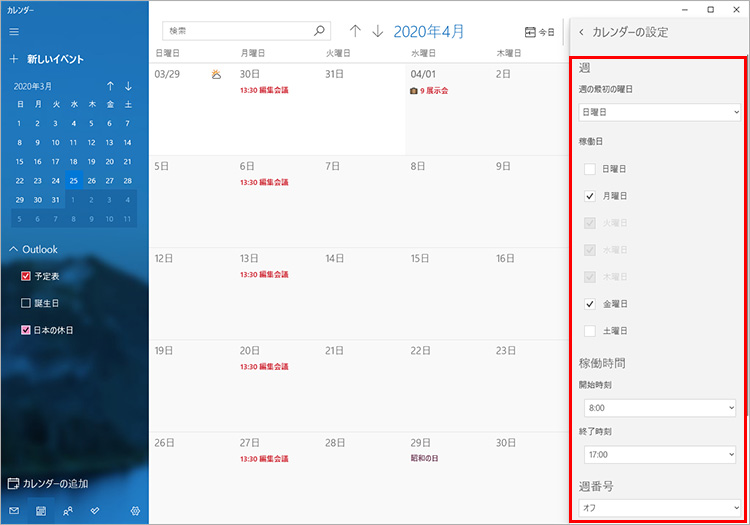Open 13:30 編集会議 event on 27日

pyautogui.click(x=264, y=459)
